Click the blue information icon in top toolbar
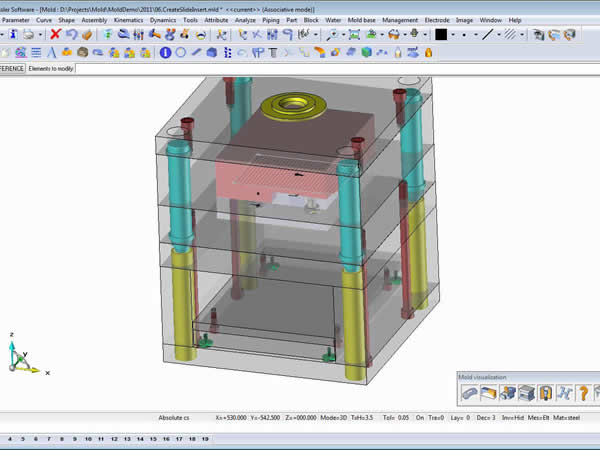This screenshot has height=450, width=600. [13, 34]
